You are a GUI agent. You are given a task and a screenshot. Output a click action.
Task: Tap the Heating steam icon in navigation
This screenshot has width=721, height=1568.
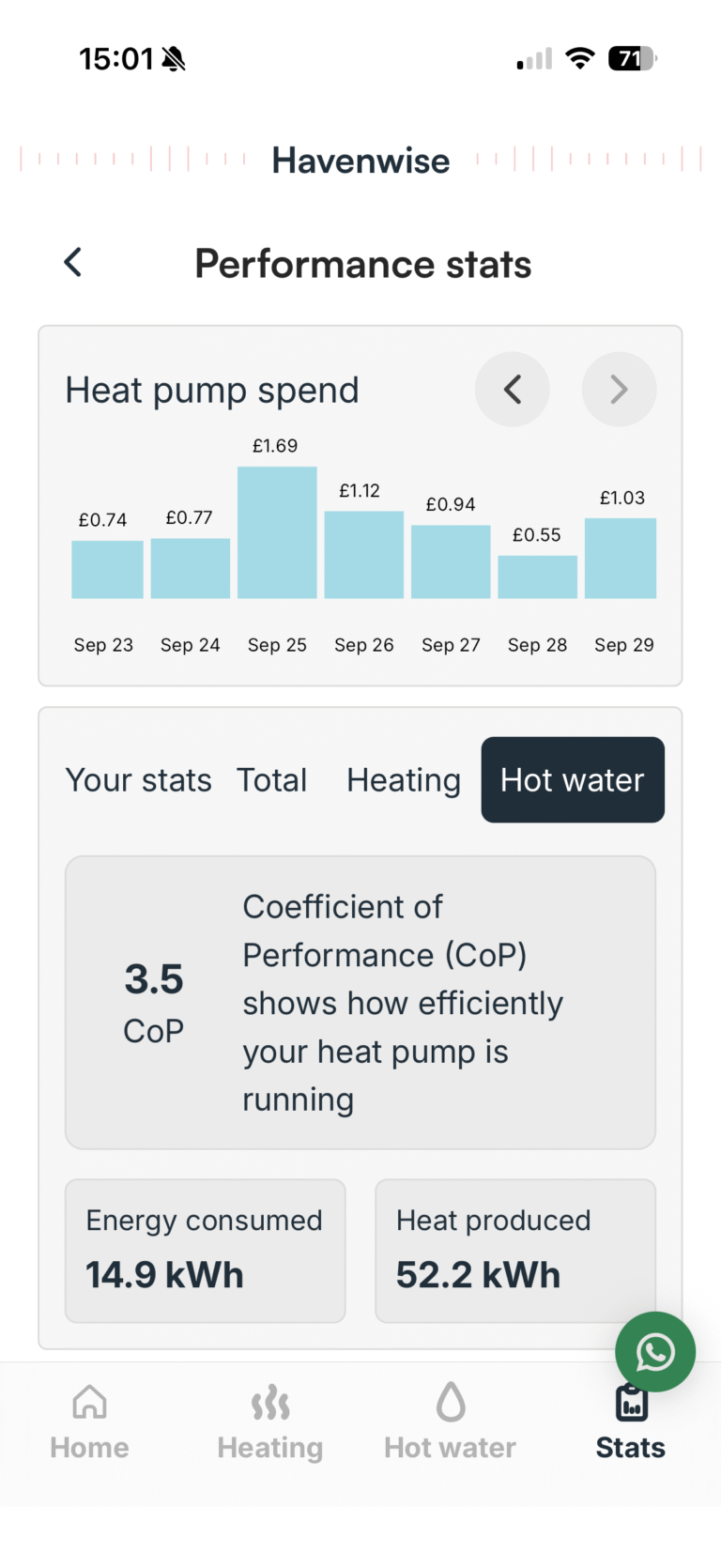270,1403
